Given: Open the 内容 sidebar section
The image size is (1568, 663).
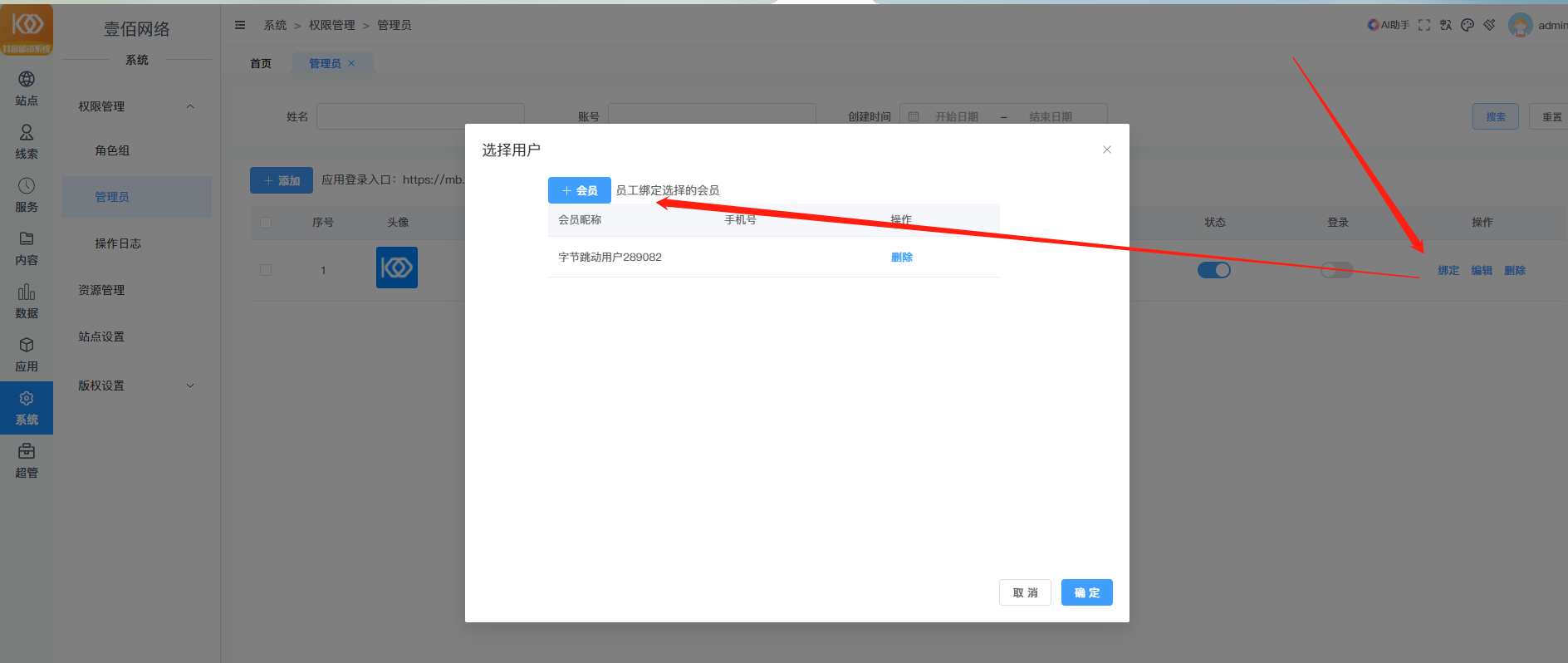Looking at the screenshot, I should (27, 248).
